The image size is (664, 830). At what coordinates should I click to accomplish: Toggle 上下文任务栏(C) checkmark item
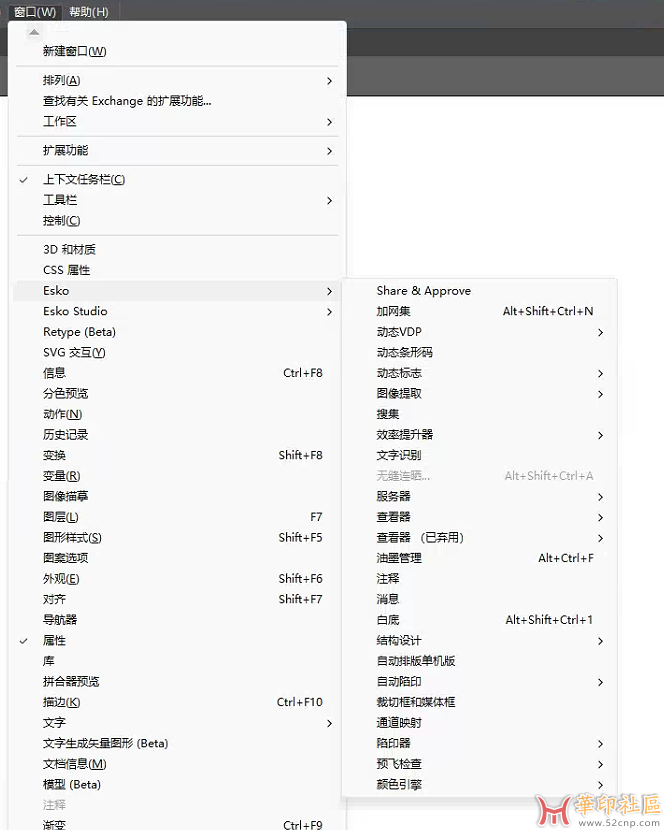[177, 179]
